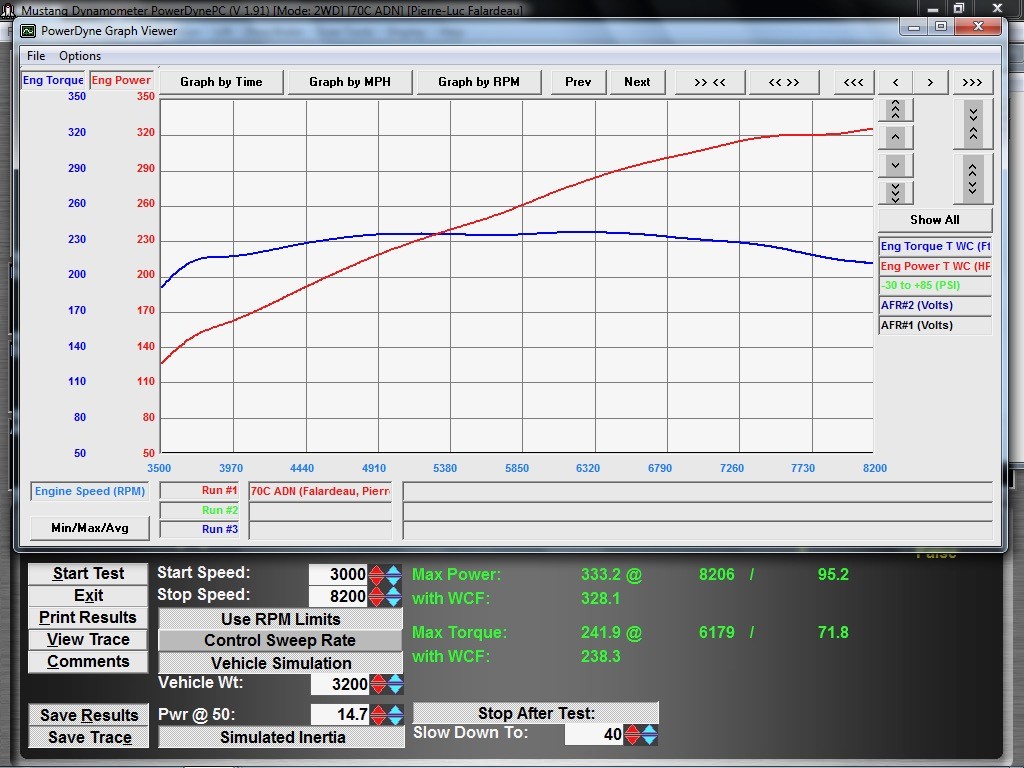
Task: Select the Run #2 label
Action: click(200, 511)
